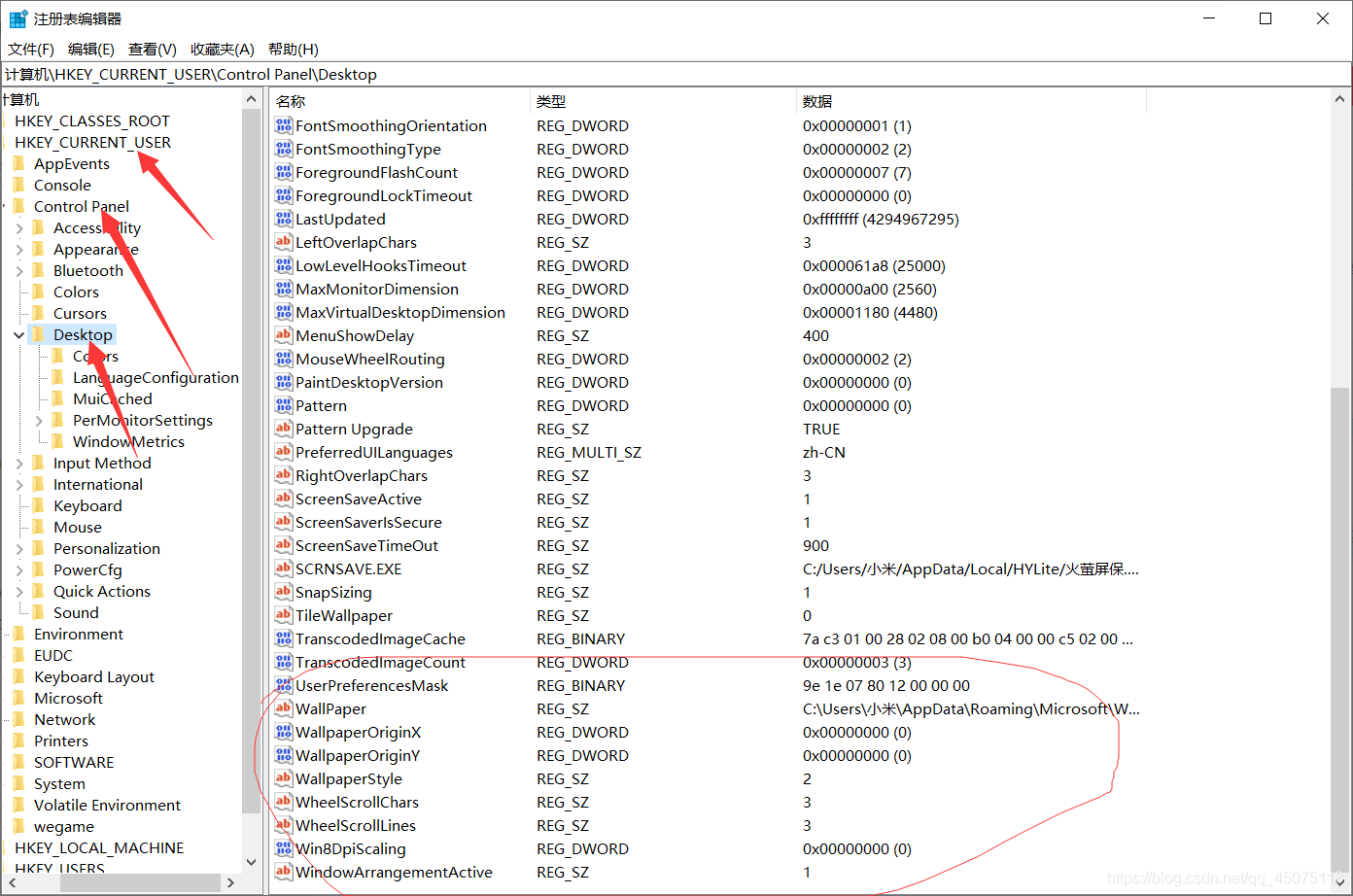
Task: Select the HKEY_LOCAL_MACHINE hive
Action: (x=99, y=847)
